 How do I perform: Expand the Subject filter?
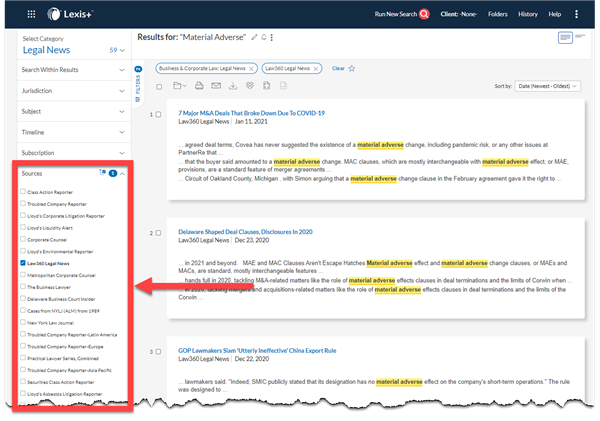coord(73,111)
